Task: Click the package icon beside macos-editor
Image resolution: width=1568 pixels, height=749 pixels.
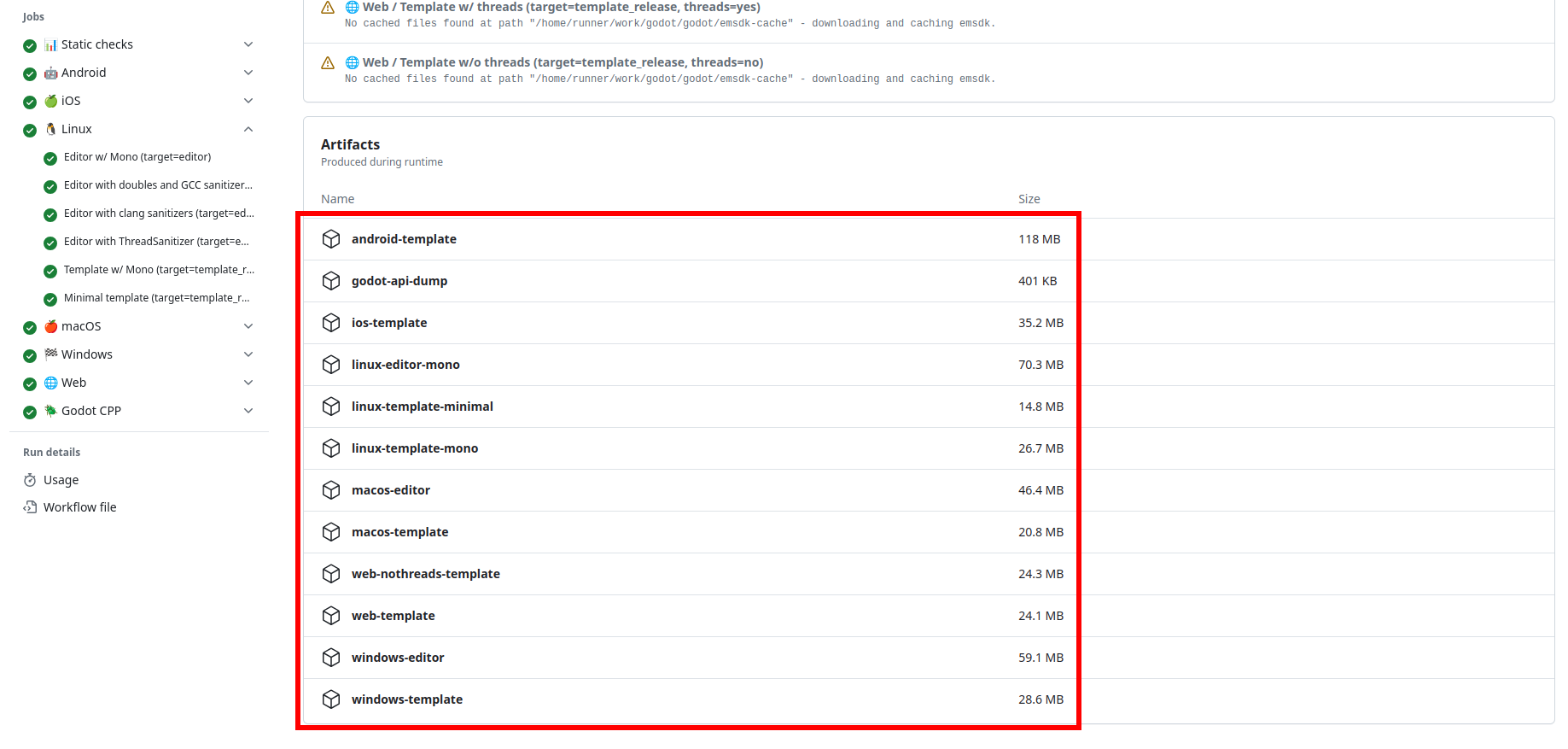Action: pos(331,490)
